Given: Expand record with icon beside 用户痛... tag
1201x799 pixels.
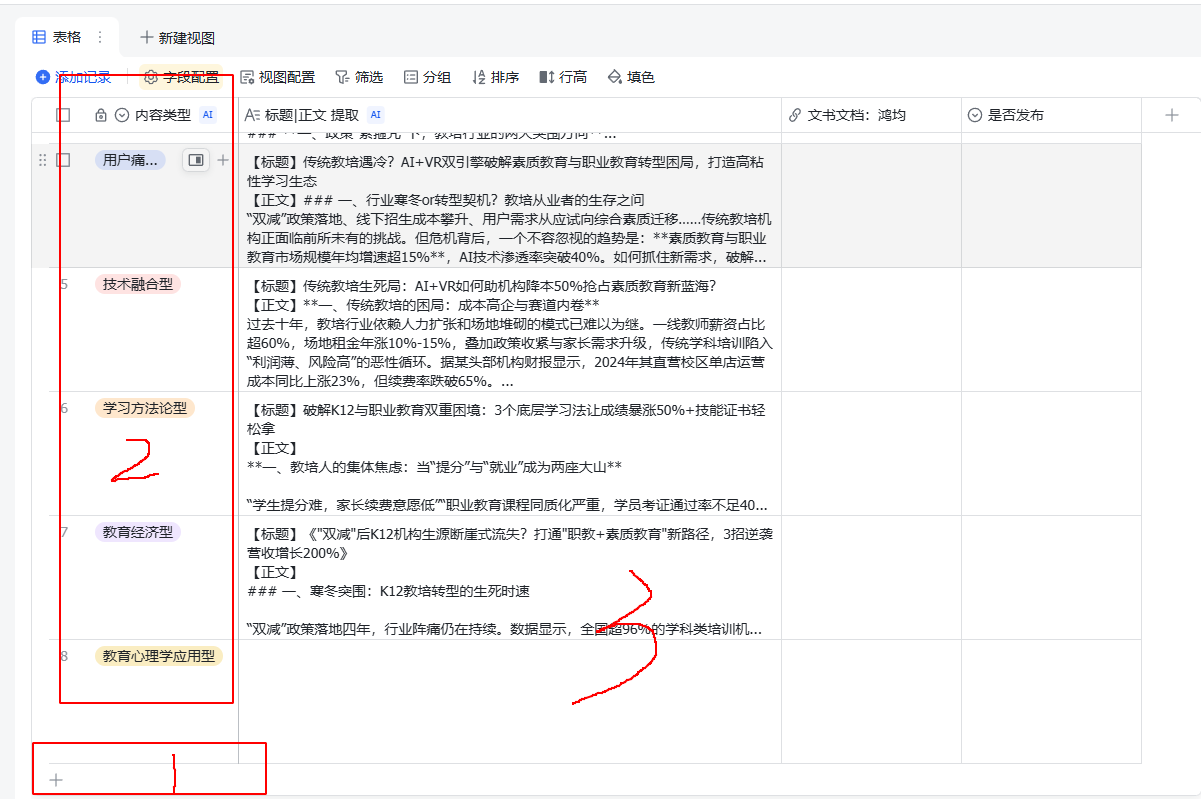Looking at the screenshot, I should click(x=196, y=160).
